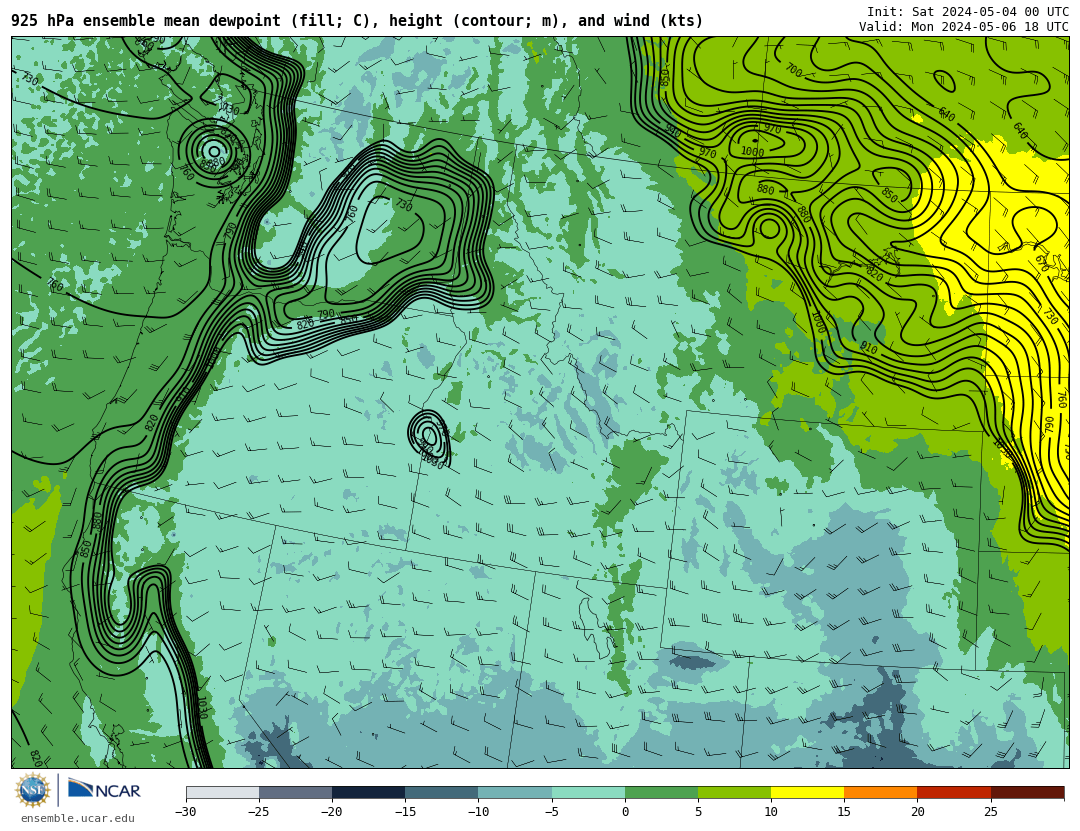Screen dimensions: 1080x831
Task: Click the 0 colorbar tick label
Action: coord(625,812)
